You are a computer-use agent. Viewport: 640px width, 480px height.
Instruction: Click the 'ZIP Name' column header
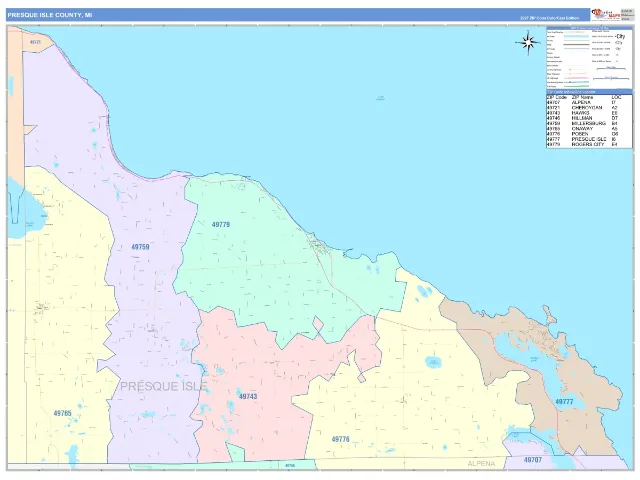tap(582, 98)
